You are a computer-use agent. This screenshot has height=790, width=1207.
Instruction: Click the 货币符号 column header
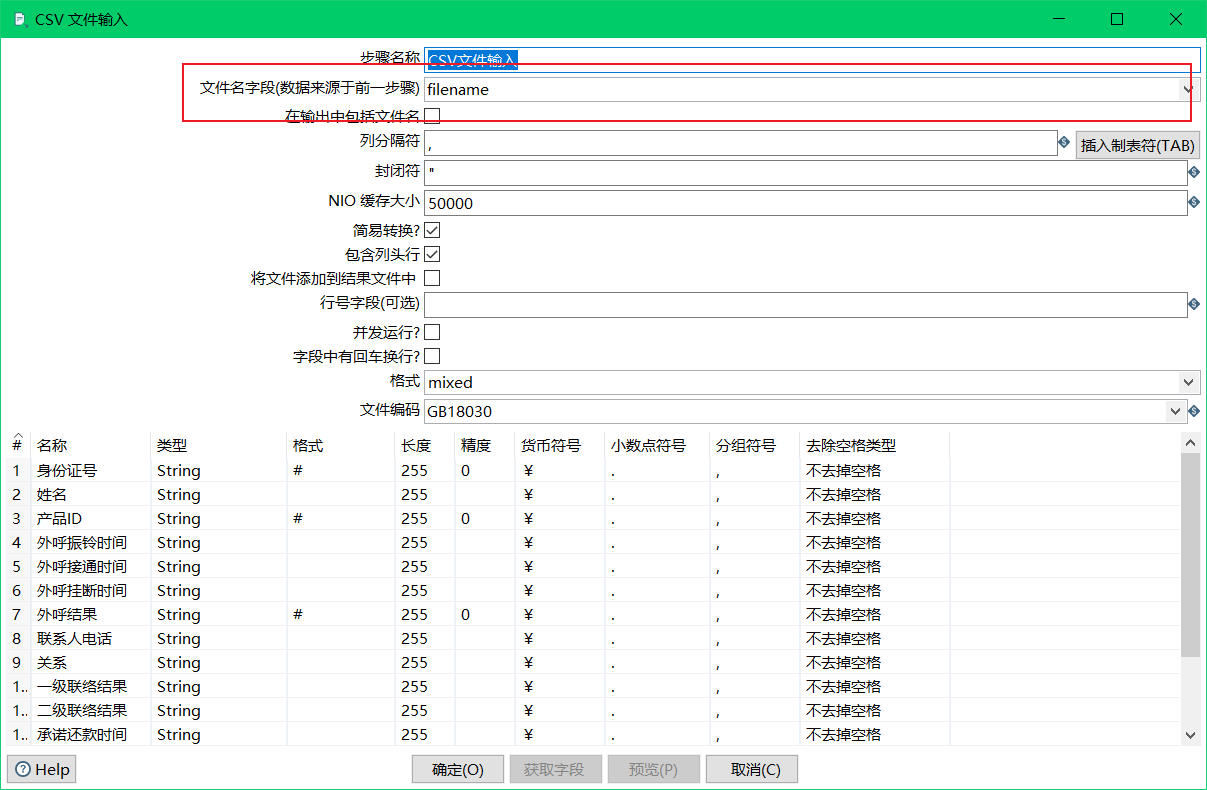pyautogui.click(x=560, y=445)
